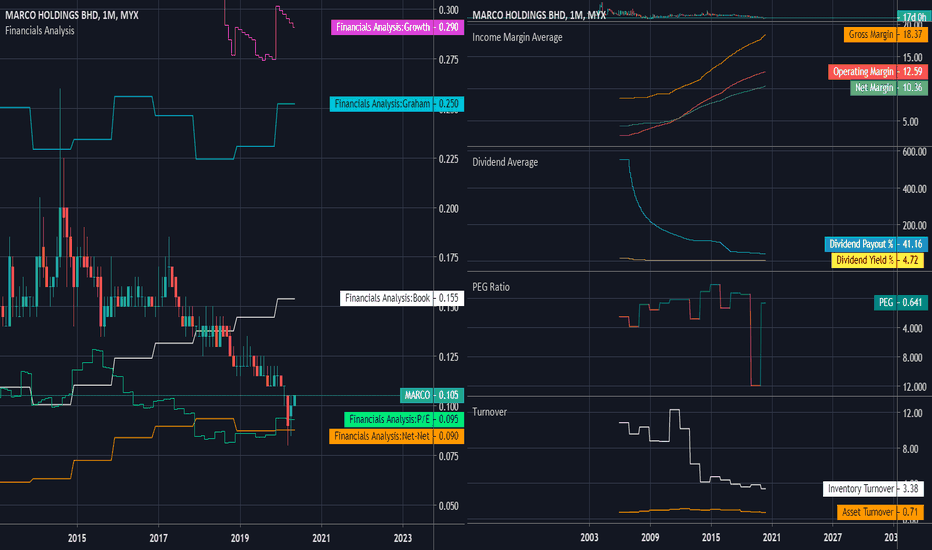
Task: Click the Inventory Turnover 3.38 label
Action: click(x=873, y=489)
